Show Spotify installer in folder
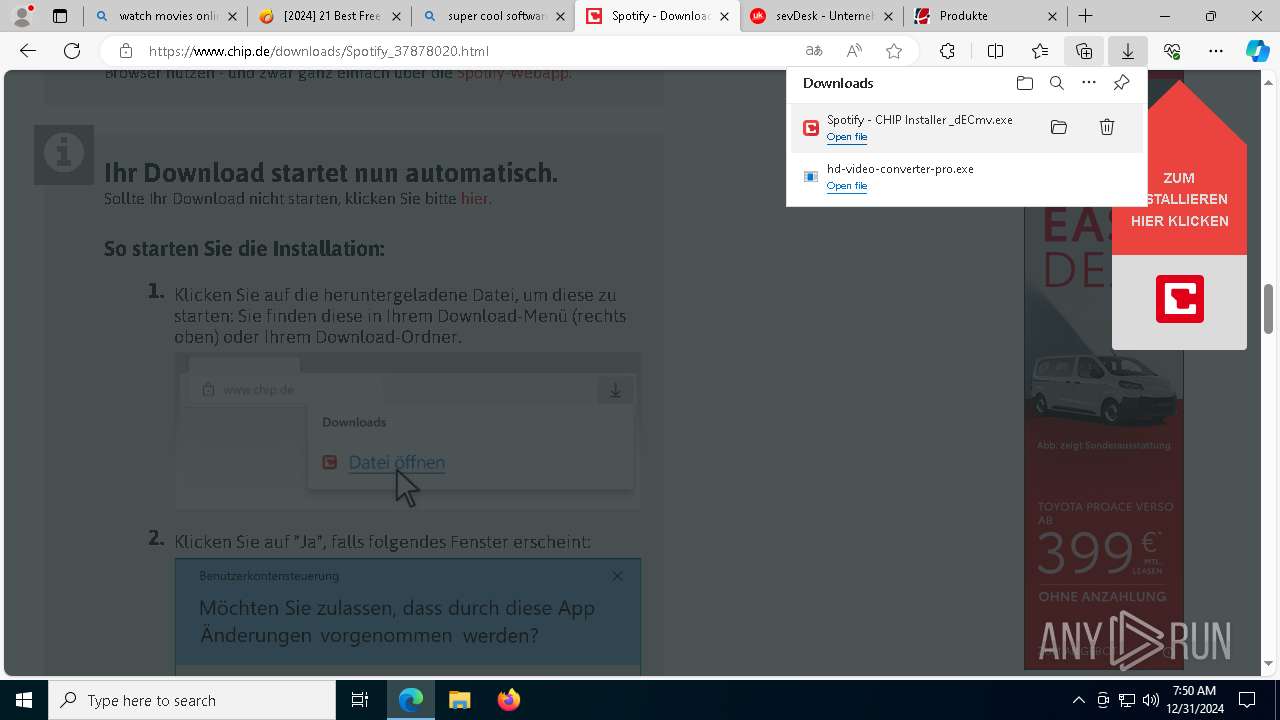This screenshot has width=1280, height=720. point(1059,127)
